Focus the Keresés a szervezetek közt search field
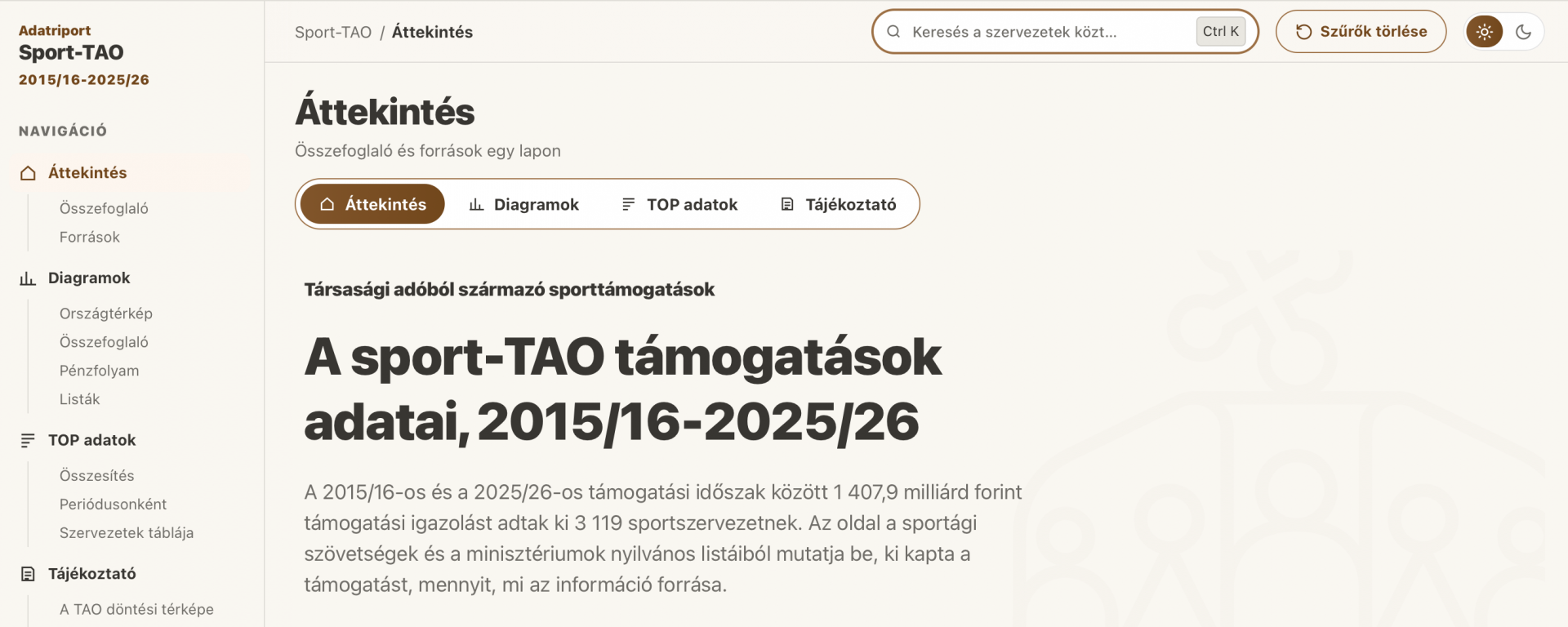 (1065, 32)
